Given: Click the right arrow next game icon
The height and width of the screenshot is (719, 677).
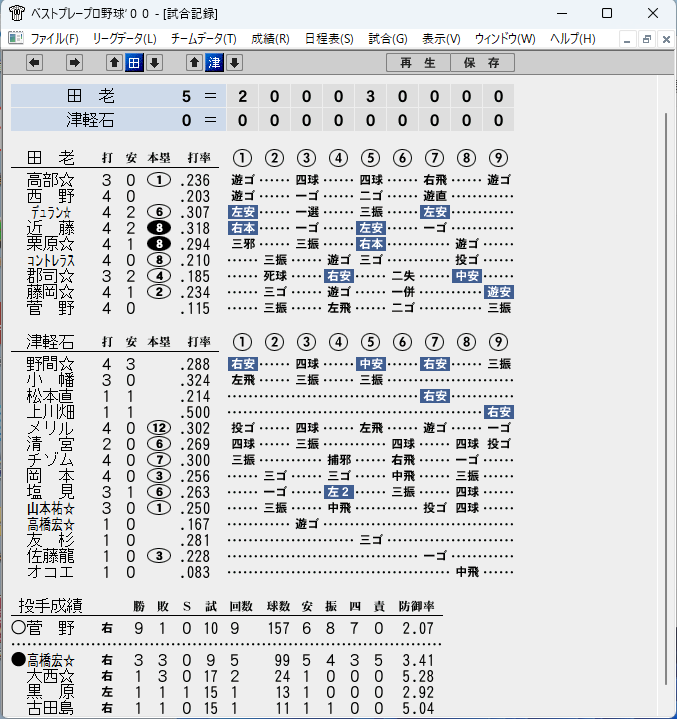Looking at the screenshot, I should (74, 62).
